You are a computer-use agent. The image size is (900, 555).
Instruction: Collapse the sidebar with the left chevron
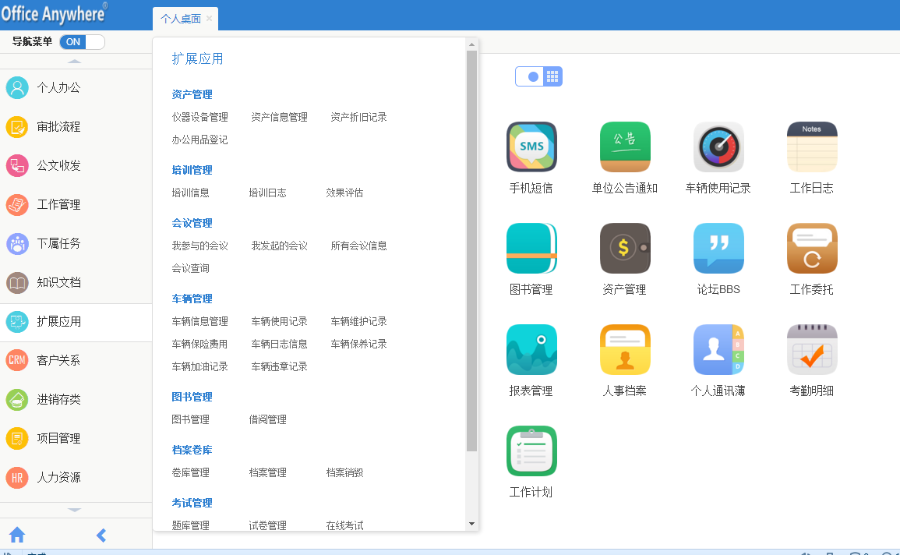click(x=101, y=535)
